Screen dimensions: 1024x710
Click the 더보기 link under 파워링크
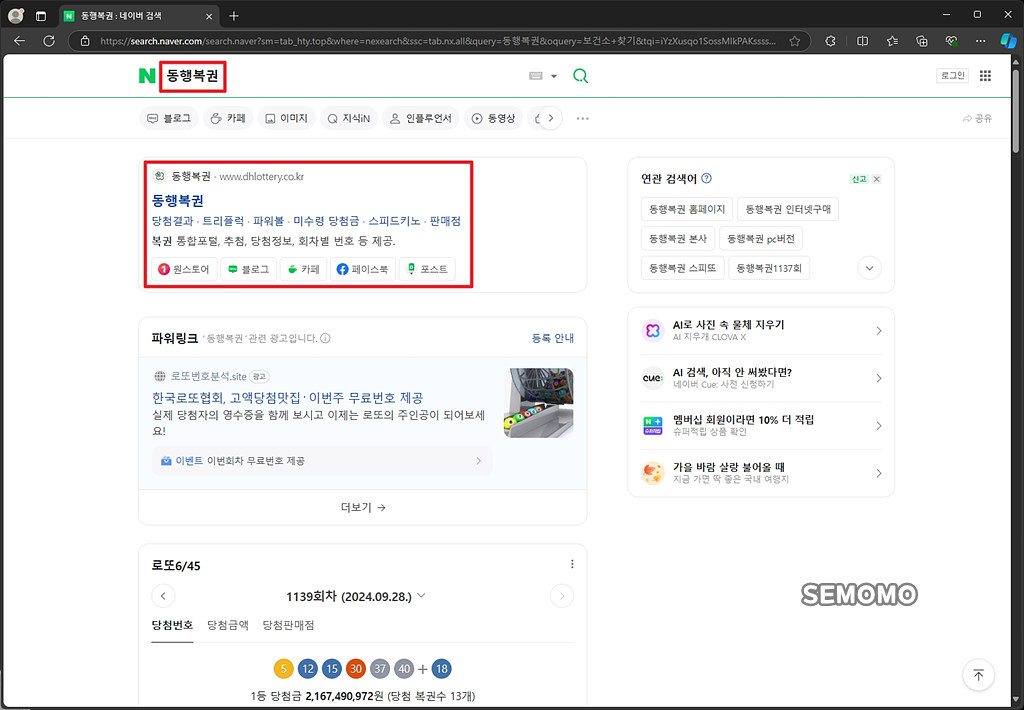pyautogui.click(x=363, y=508)
